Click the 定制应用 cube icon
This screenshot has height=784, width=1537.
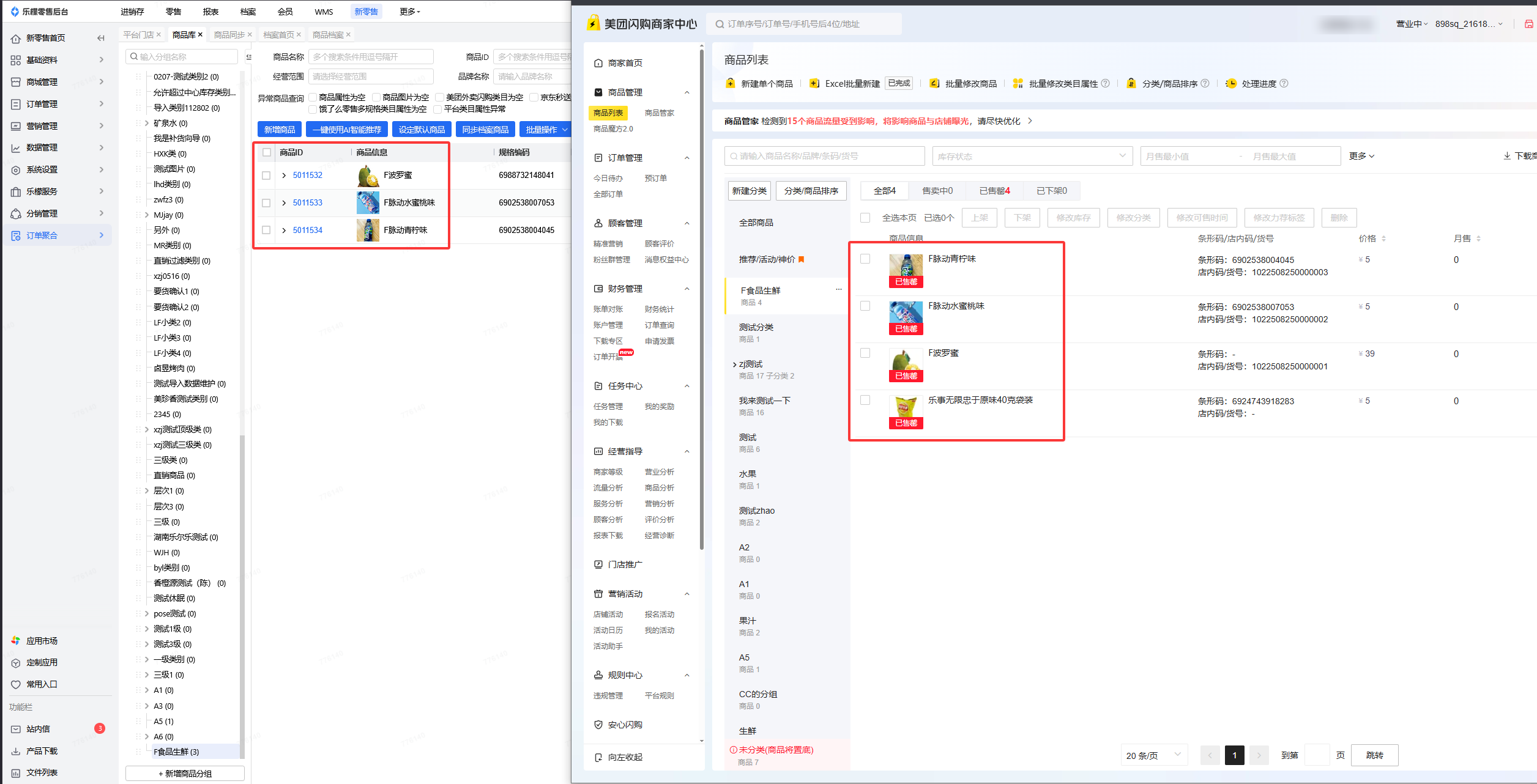[x=16, y=662]
